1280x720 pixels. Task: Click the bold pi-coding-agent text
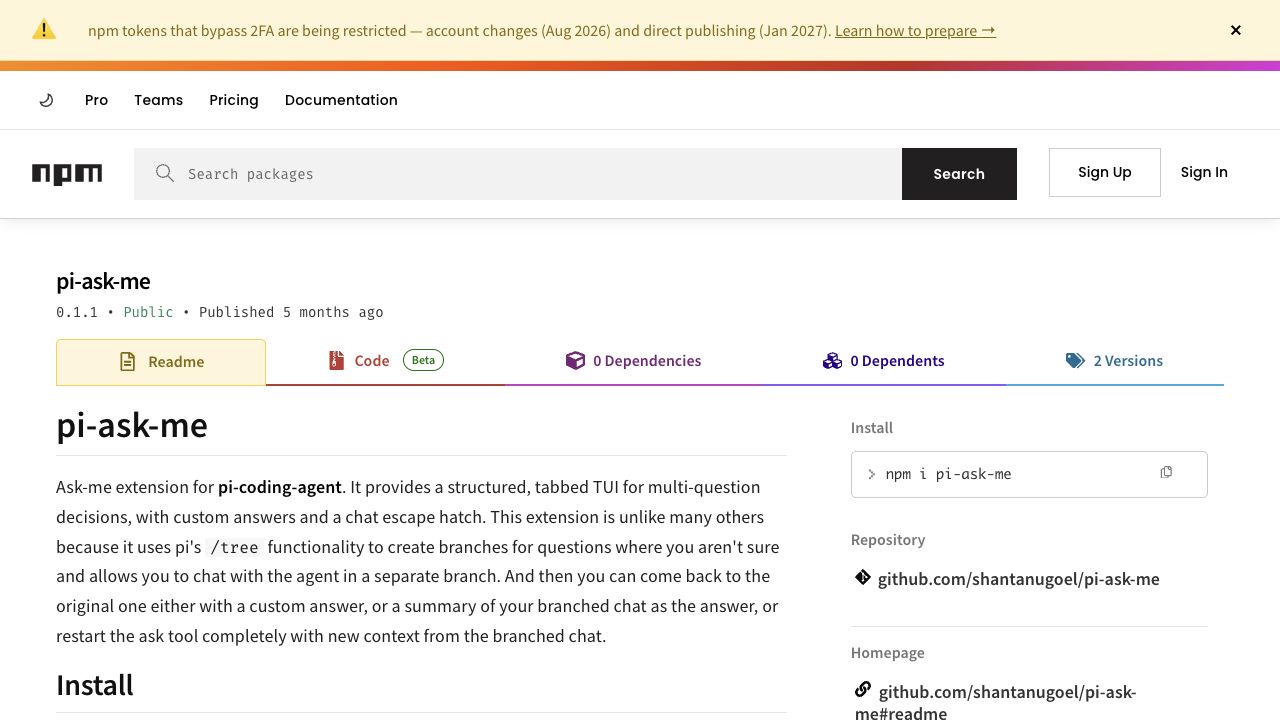[x=280, y=487]
